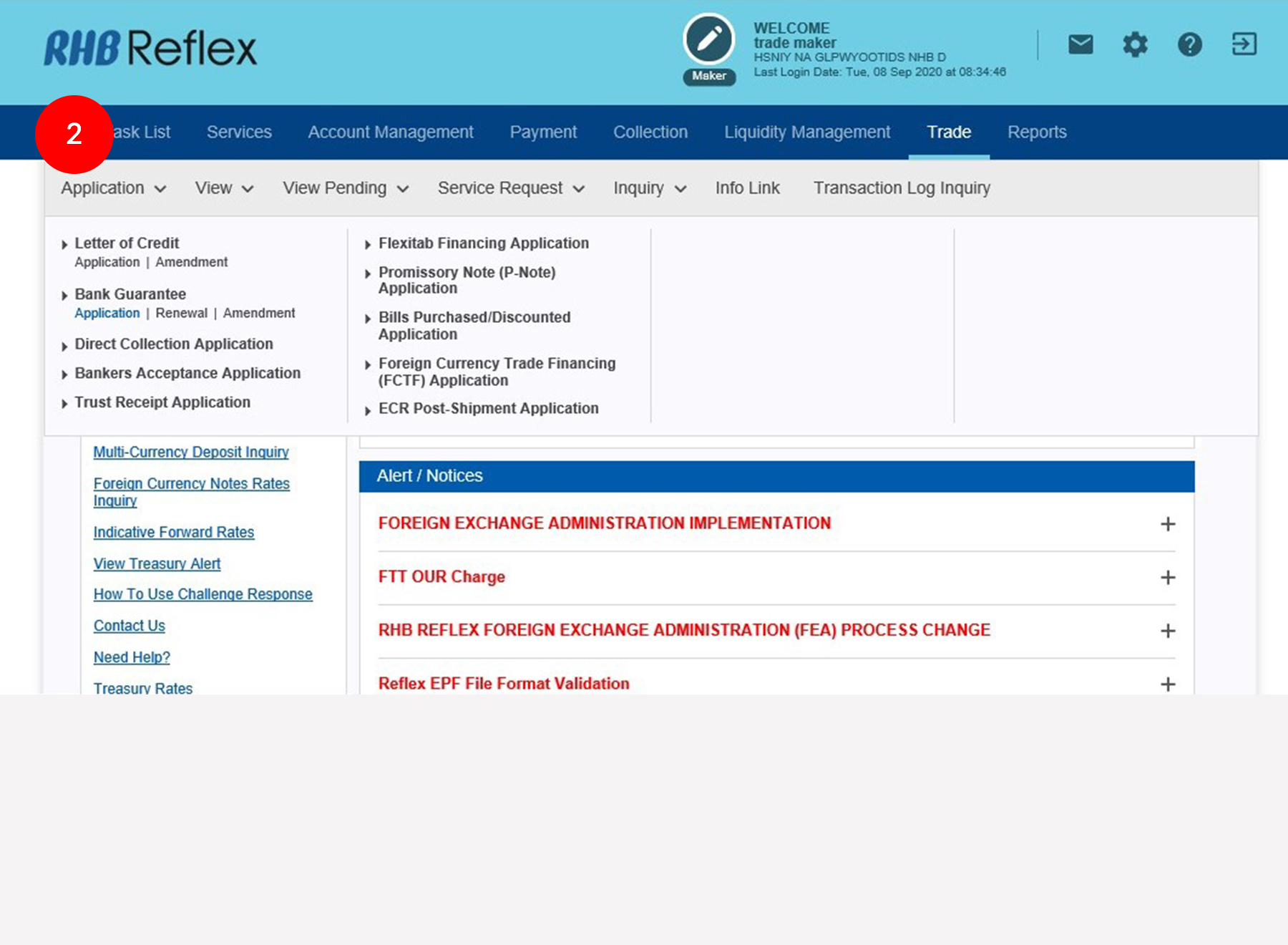1288x945 pixels.
Task: Expand Foreign Exchange Administration Implementation notice
Action: pos(1167,524)
